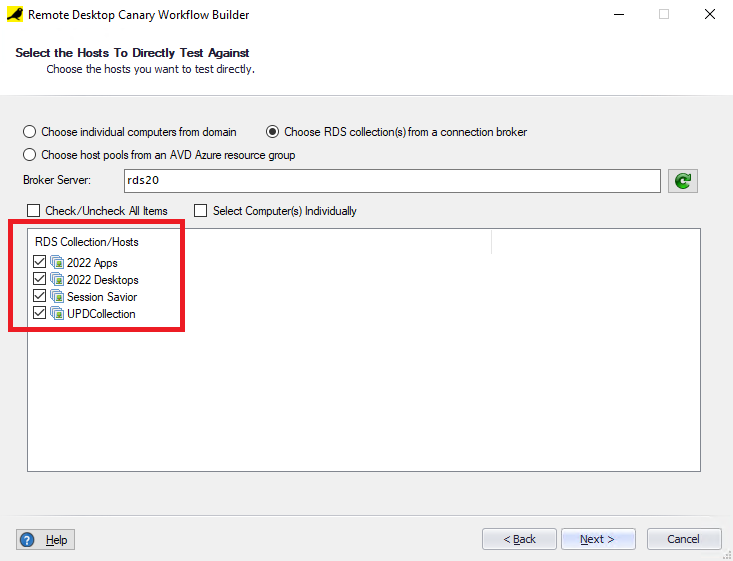The image size is (733, 561).
Task: Close the Workflow Builder window
Action: (710, 14)
